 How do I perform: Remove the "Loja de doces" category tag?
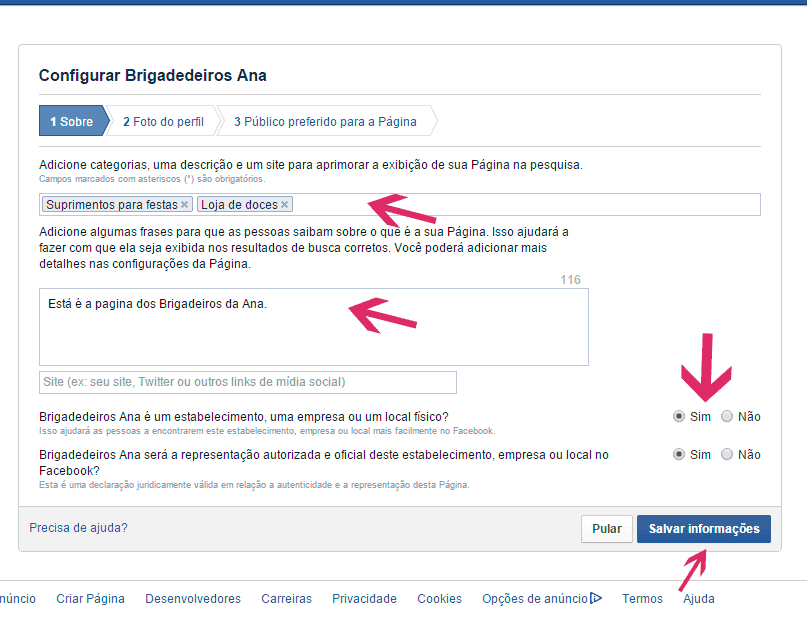click(x=284, y=203)
